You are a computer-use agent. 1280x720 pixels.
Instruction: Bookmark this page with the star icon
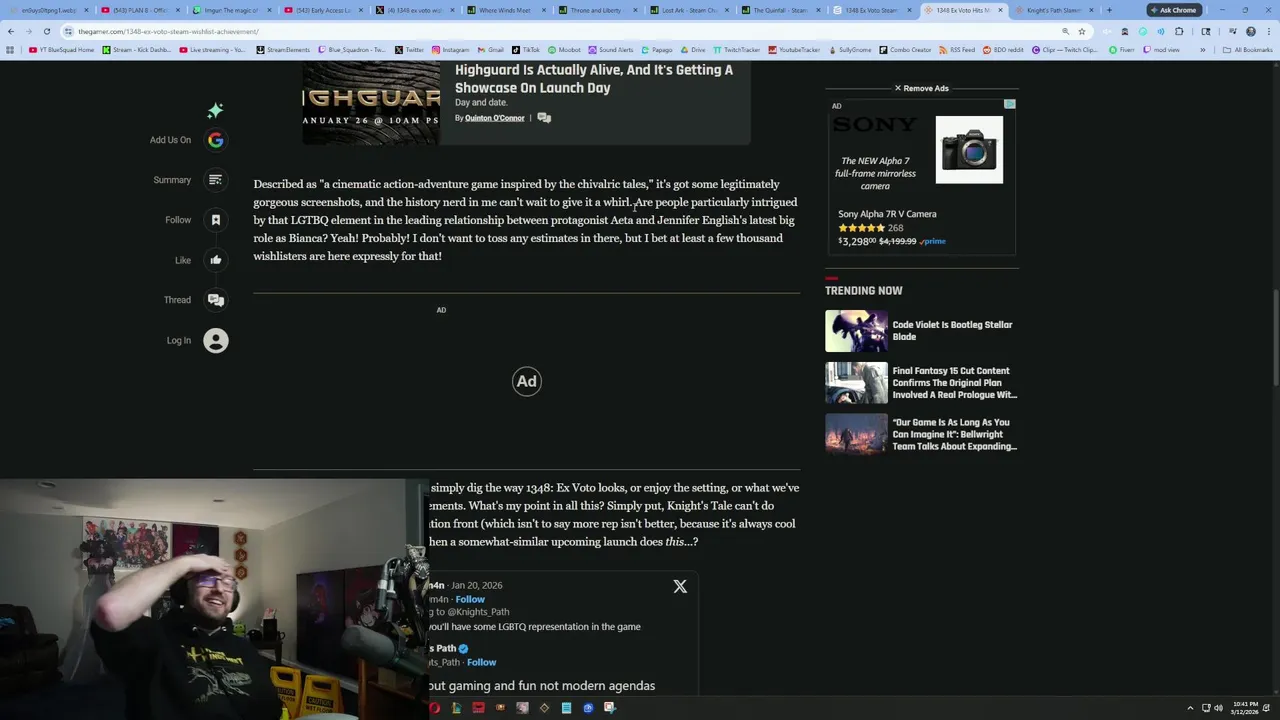click(1081, 31)
